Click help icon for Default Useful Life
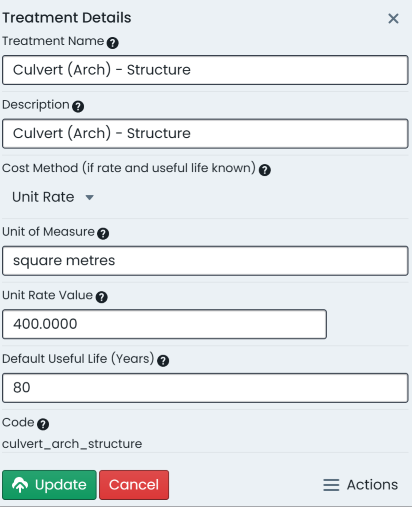 pos(163,361)
